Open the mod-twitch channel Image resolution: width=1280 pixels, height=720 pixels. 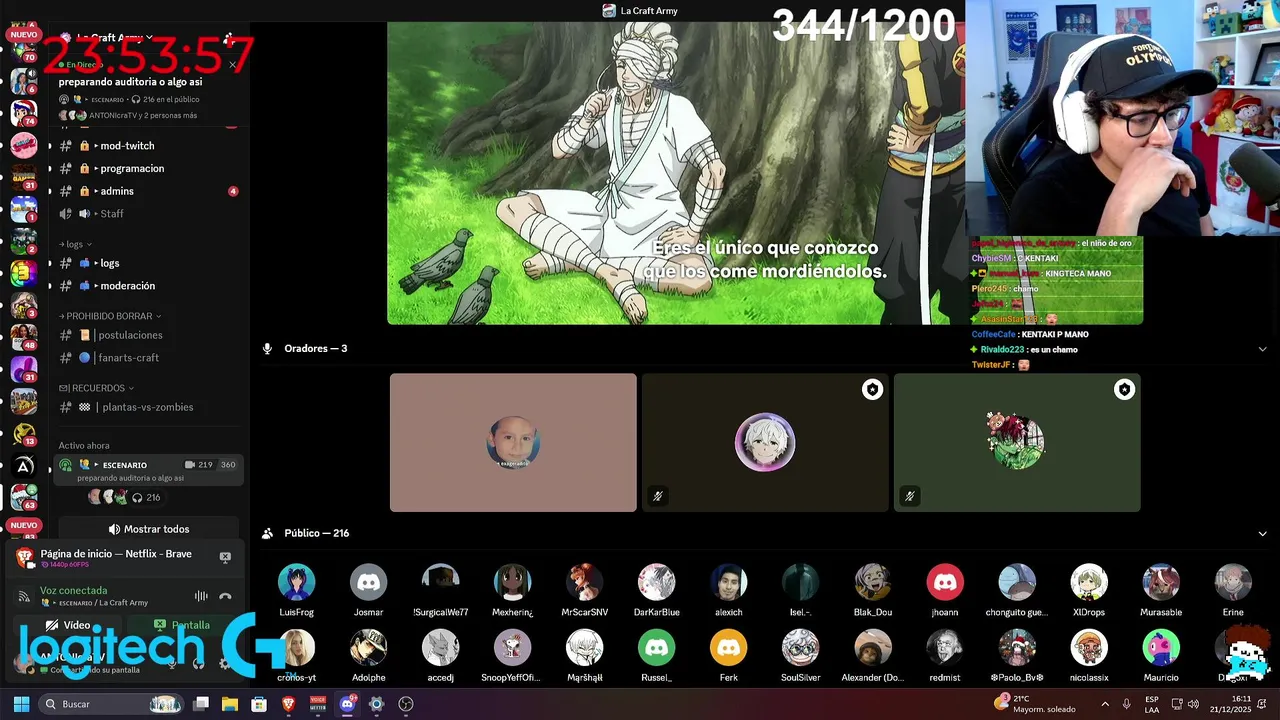click(x=148, y=146)
